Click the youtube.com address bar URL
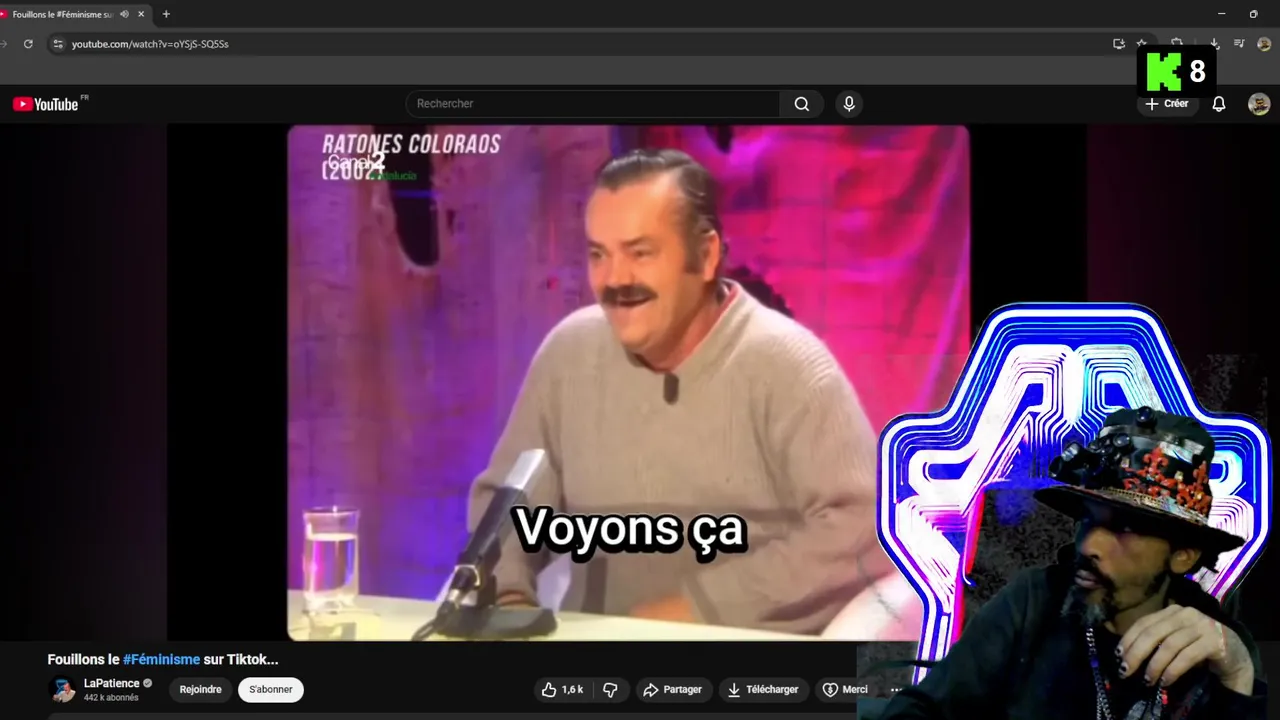 click(x=150, y=44)
